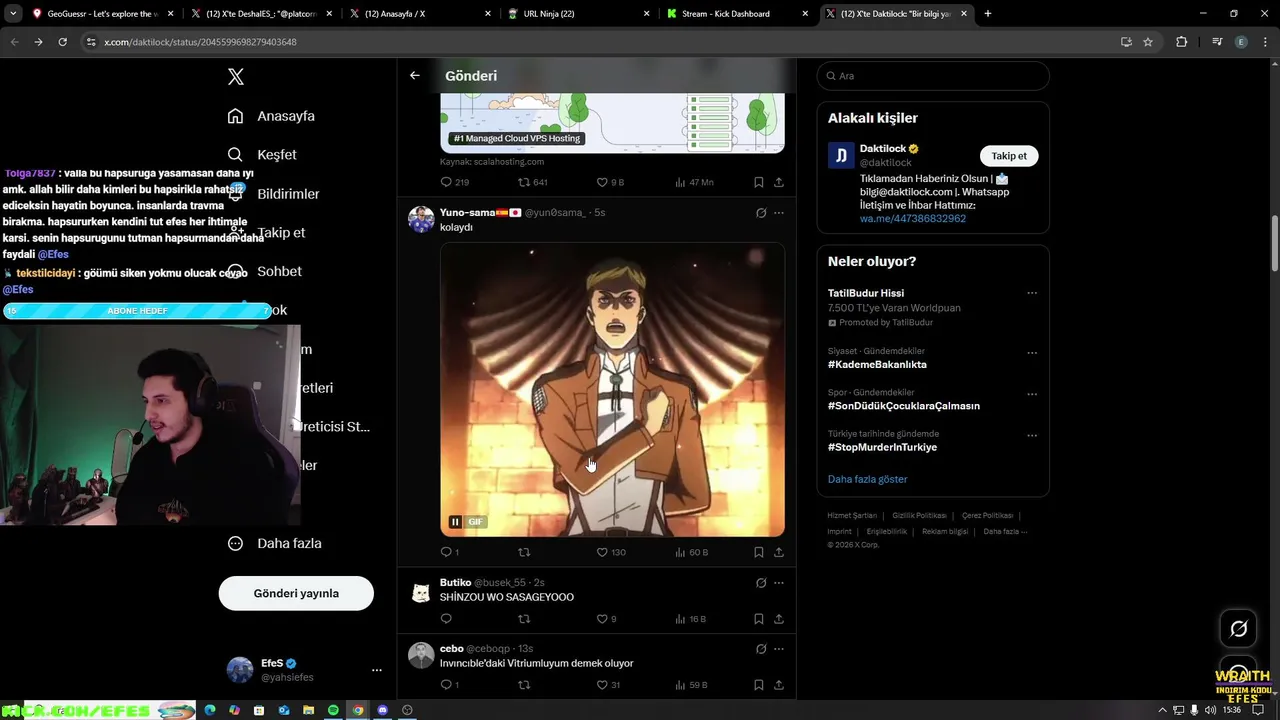Switch to Anasayfa / X tab

click(x=421, y=14)
